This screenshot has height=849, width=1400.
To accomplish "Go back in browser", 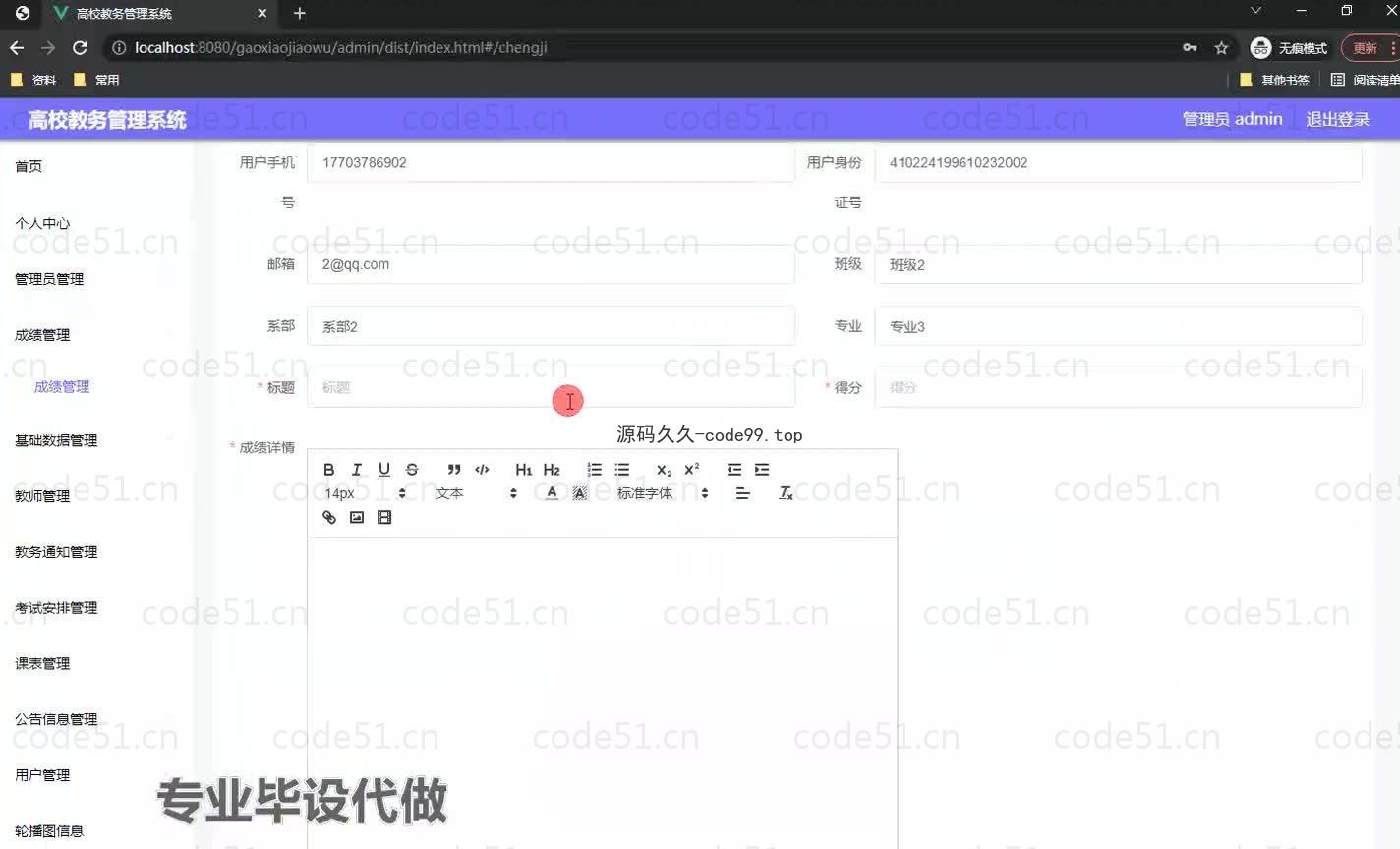I will click(x=17, y=47).
